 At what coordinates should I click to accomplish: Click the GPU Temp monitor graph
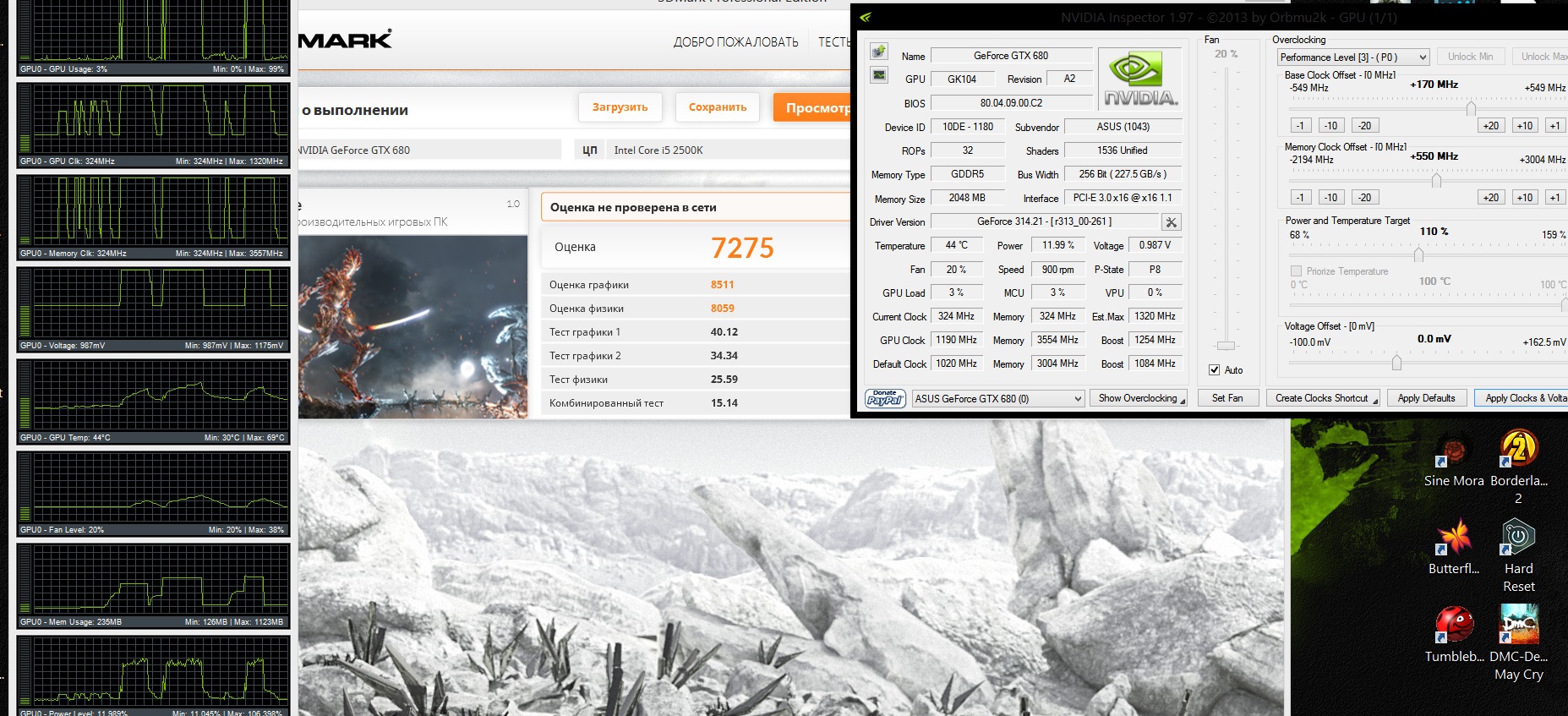153,402
